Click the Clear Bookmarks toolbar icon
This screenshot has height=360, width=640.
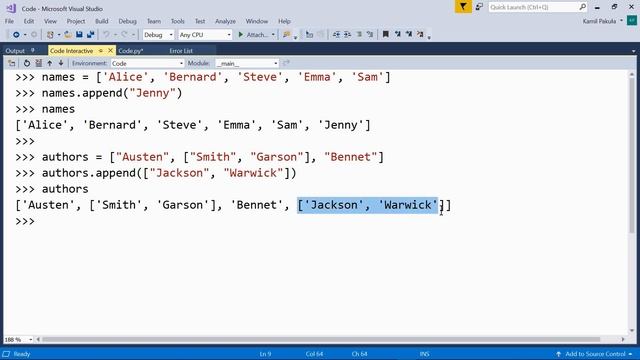[420, 35]
